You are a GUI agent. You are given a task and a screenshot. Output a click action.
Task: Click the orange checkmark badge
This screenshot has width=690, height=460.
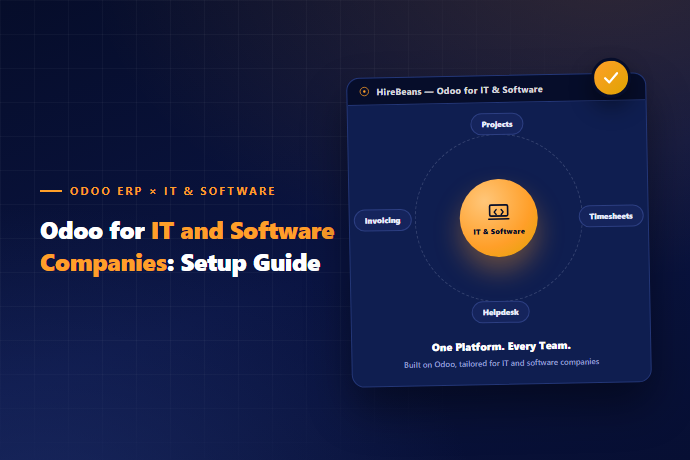(x=611, y=78)
